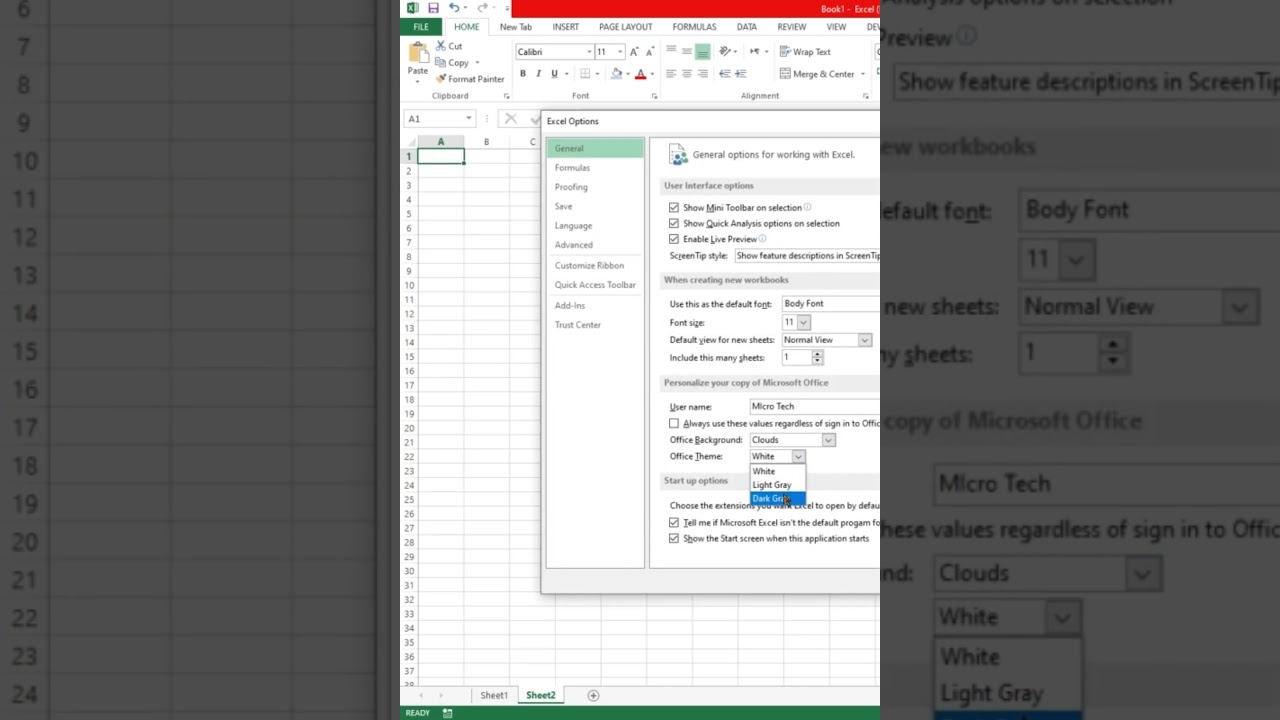This screenshot has width=1280, height=720.
Task: Open the Name Box A1 dropdown
Action: 468,119
